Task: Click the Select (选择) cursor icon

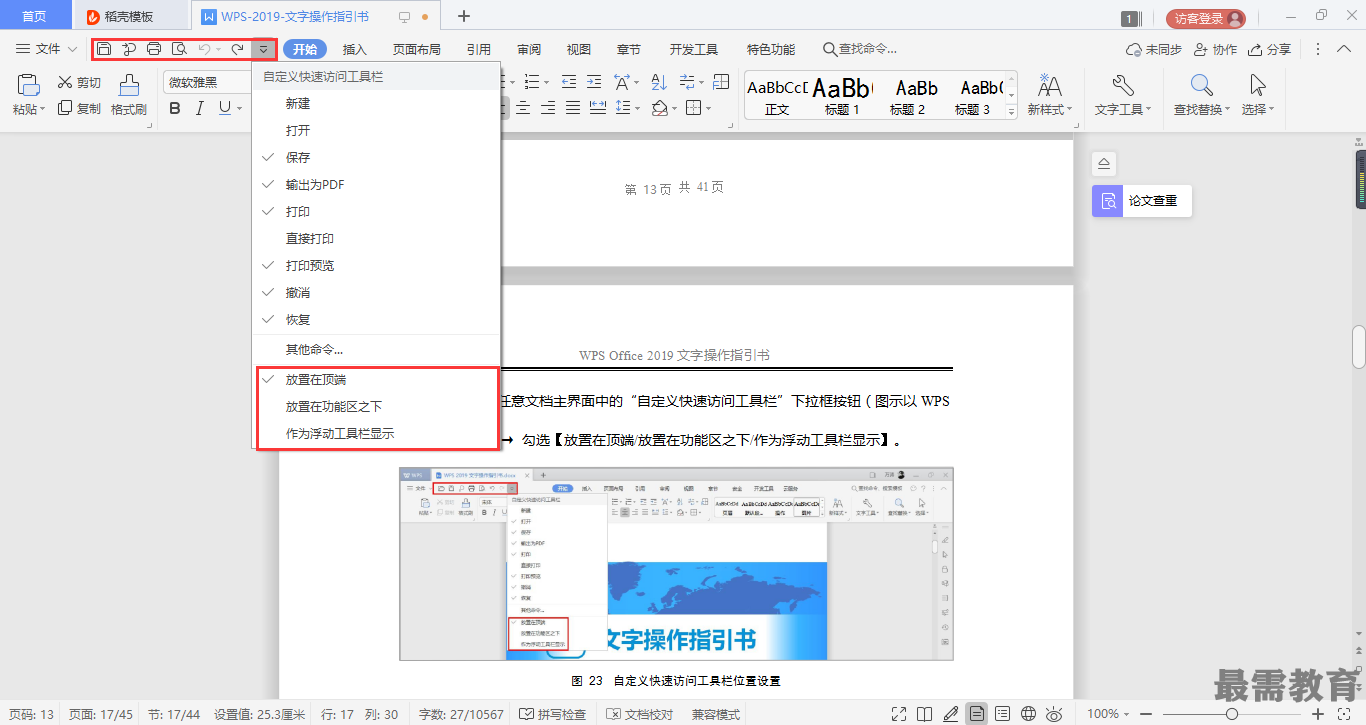Action: coord(1258,85)
